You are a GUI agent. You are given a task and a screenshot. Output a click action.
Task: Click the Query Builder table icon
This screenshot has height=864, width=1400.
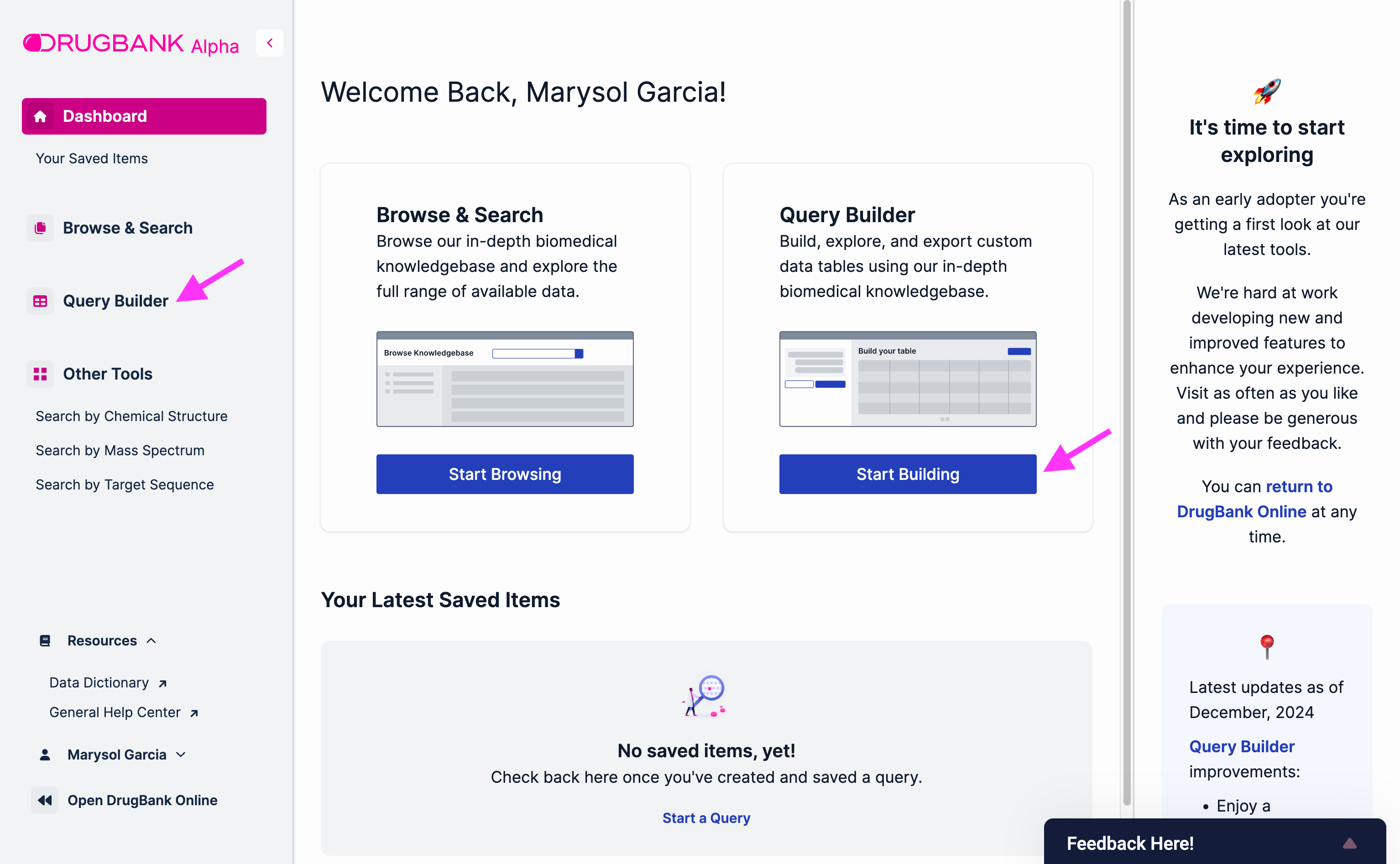(40, 301)
